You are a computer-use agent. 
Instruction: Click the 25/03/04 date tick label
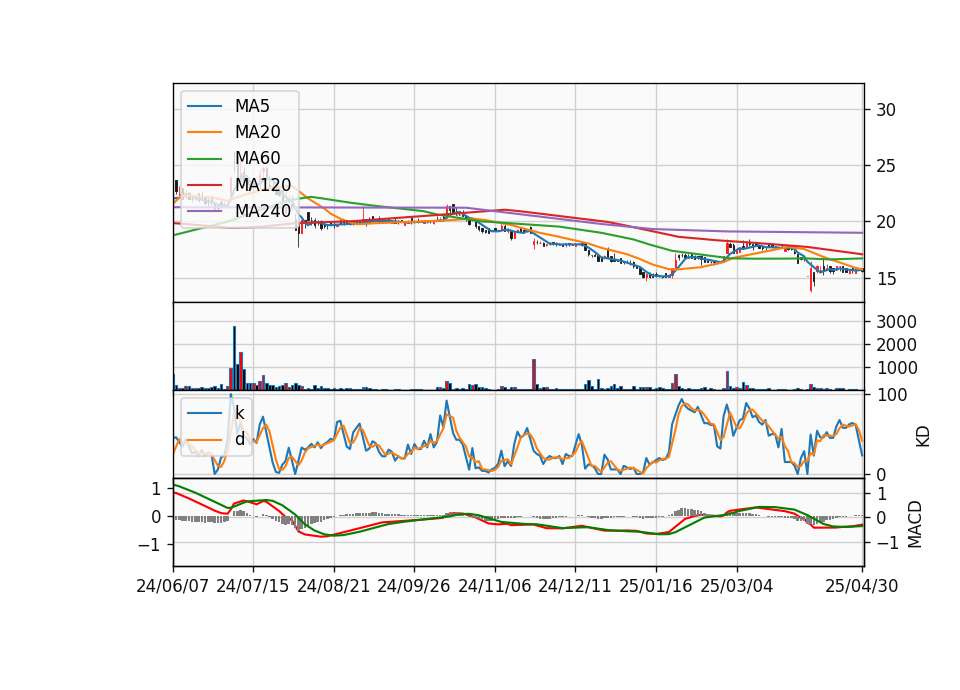(x=737, y=586)
